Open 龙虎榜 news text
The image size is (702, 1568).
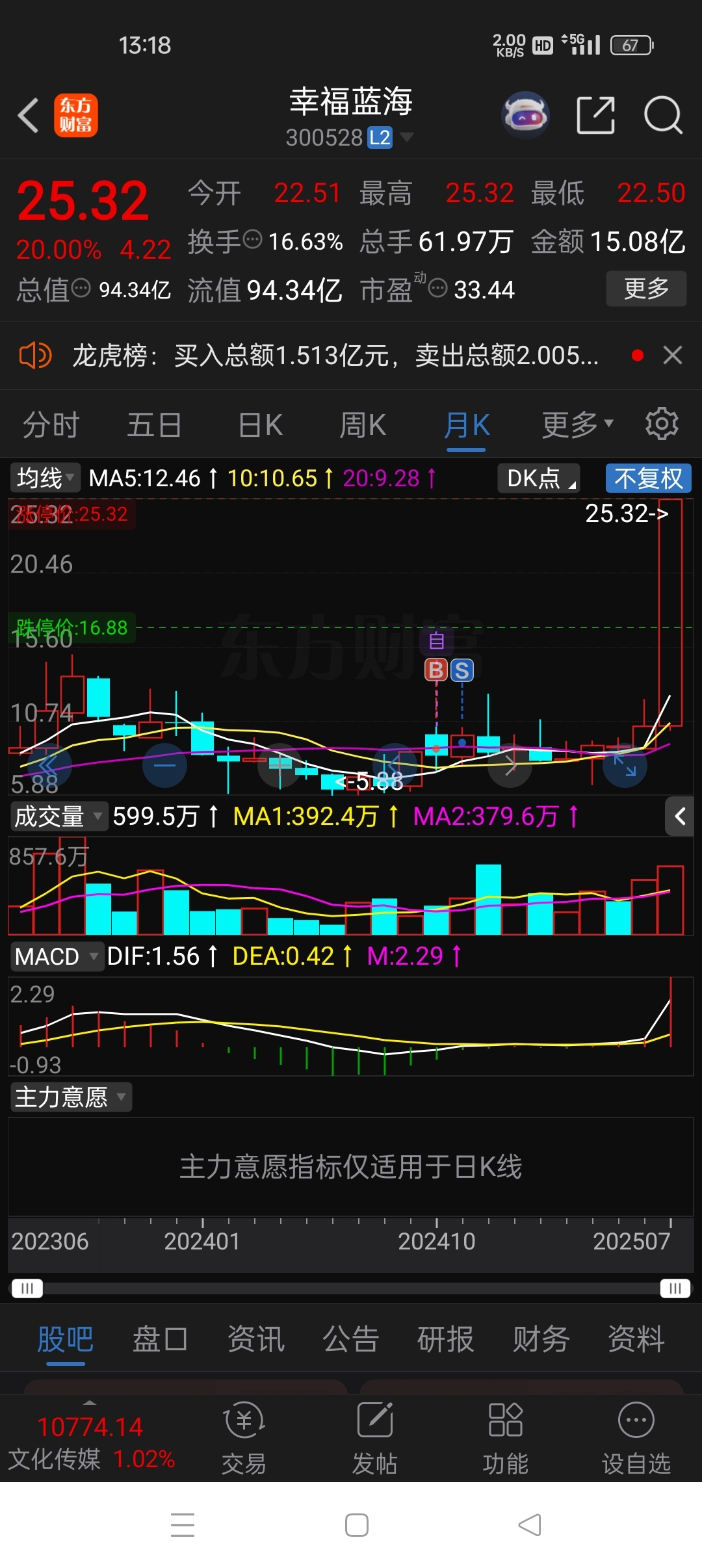point(335,356)
